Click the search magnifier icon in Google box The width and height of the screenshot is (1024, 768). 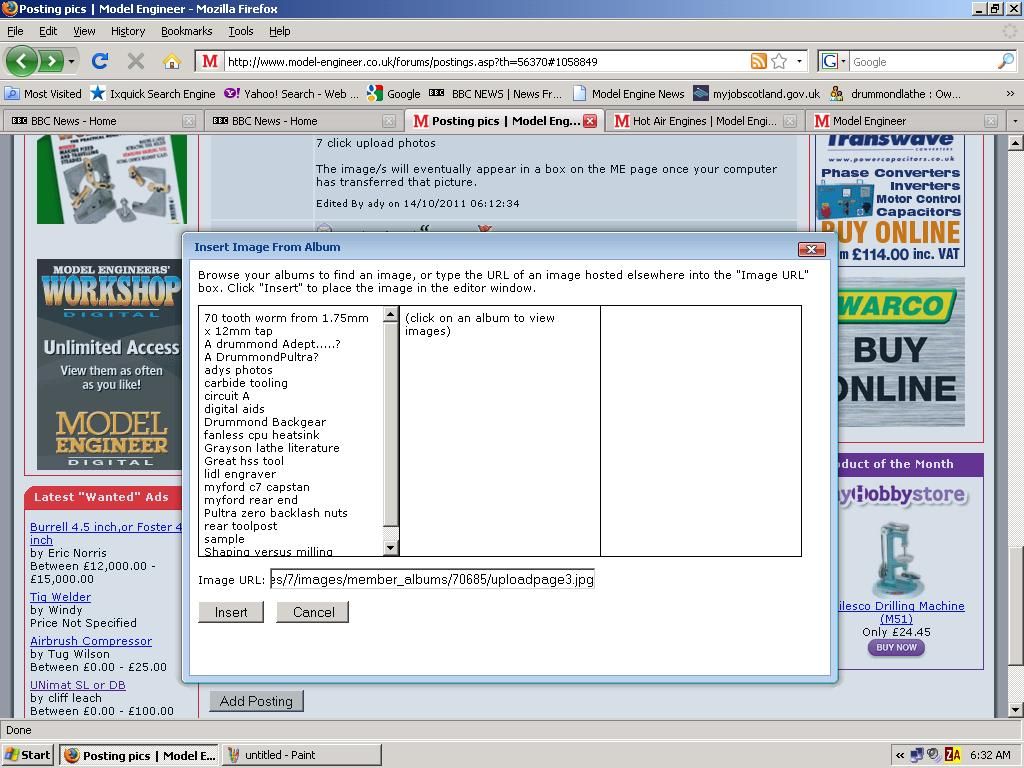click(1005, 61)
